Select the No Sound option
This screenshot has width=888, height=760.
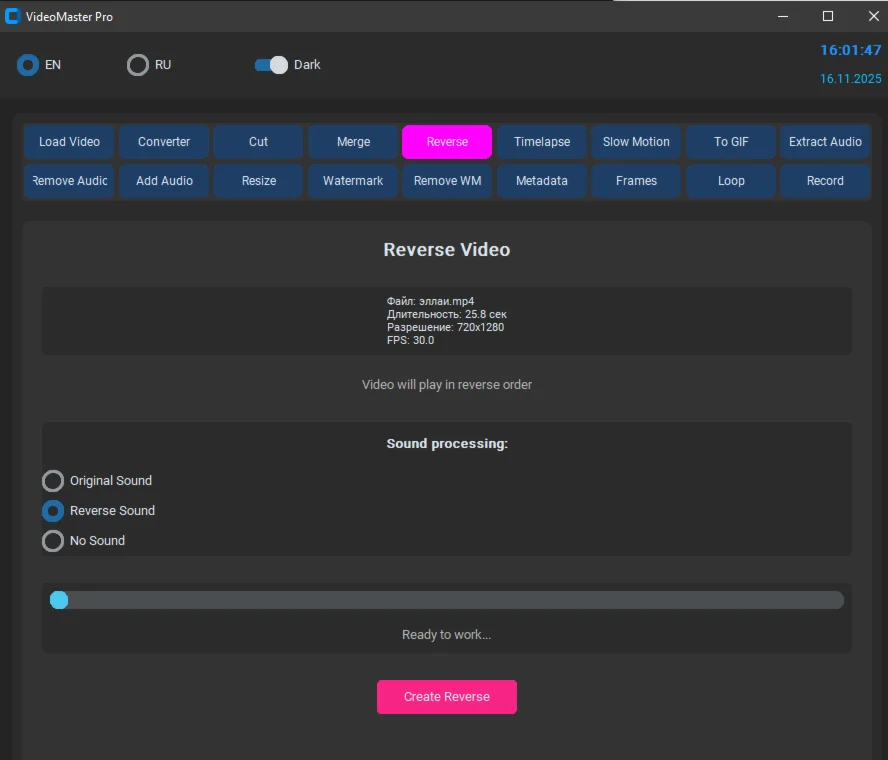tap(53, 541)
